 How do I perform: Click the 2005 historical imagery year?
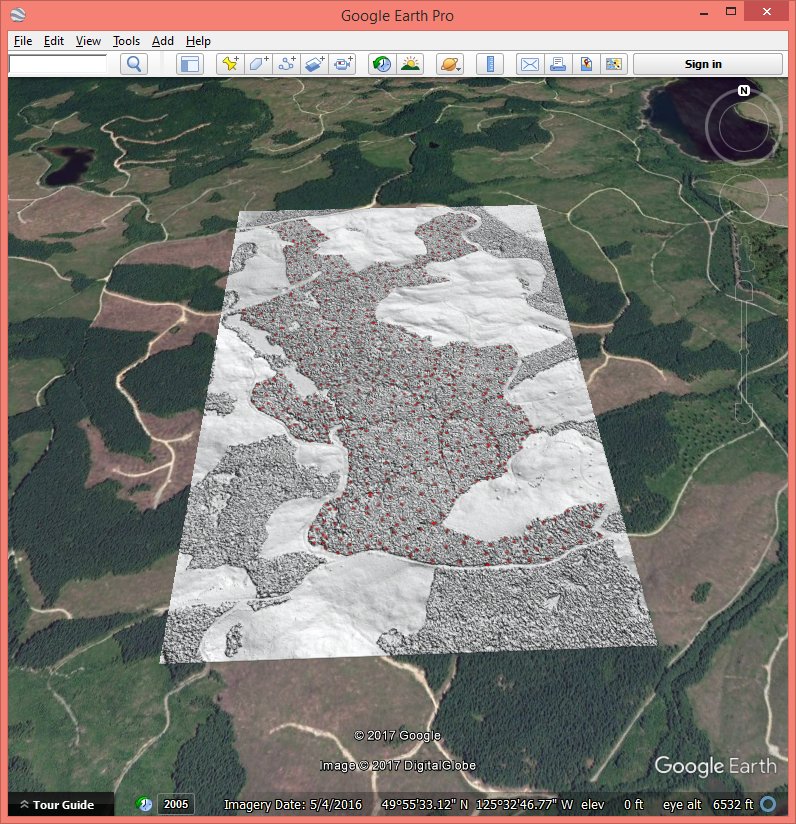pyautogui.click(x=176, y=804)
